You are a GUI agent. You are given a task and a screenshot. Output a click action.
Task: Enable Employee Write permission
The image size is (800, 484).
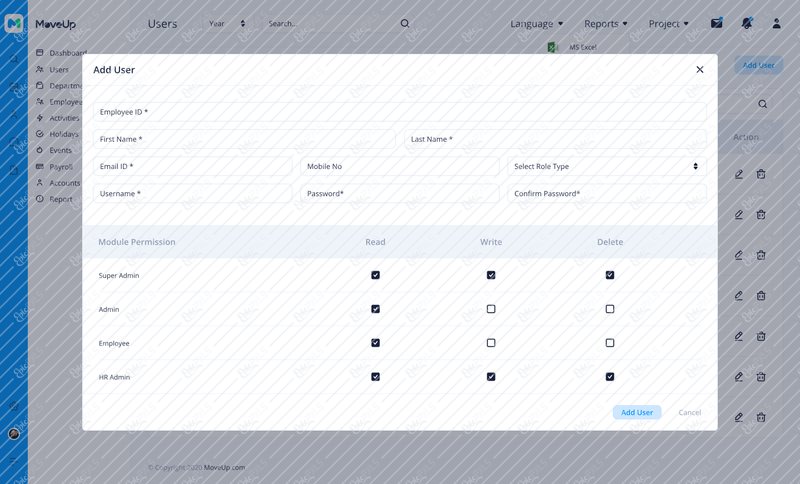click(x=491, y=343)
